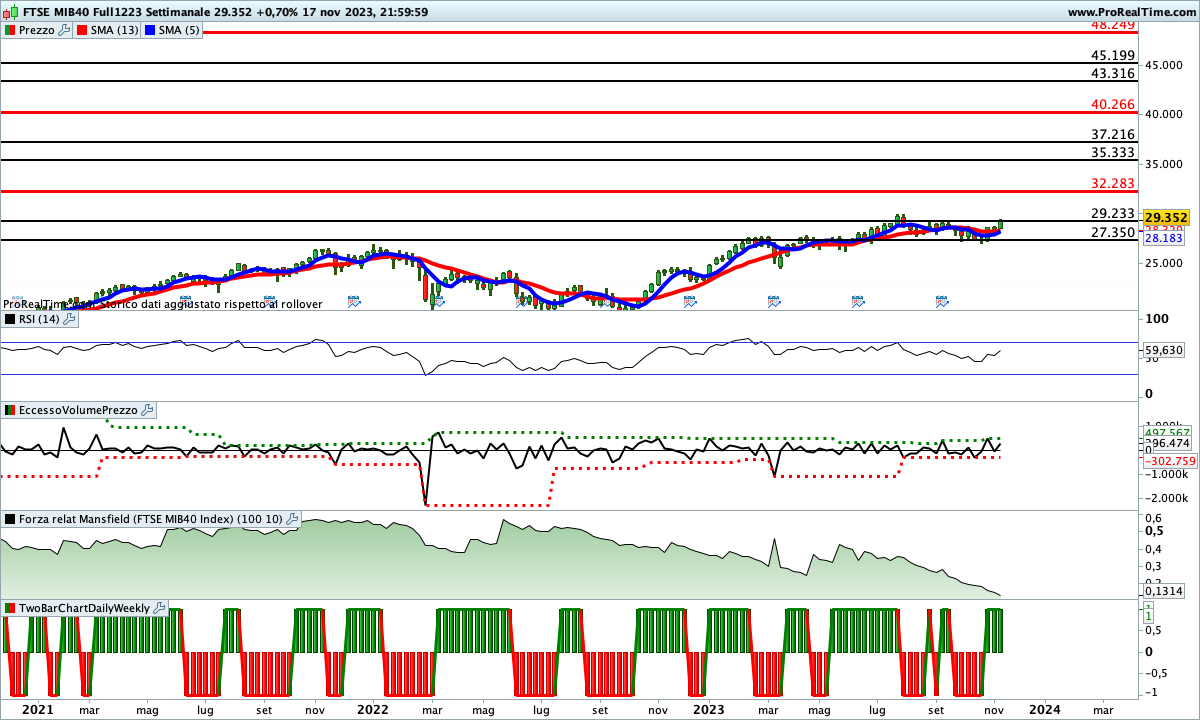Select the SMA (13) indicator label

pyautogui.click(x=114, y=30)
